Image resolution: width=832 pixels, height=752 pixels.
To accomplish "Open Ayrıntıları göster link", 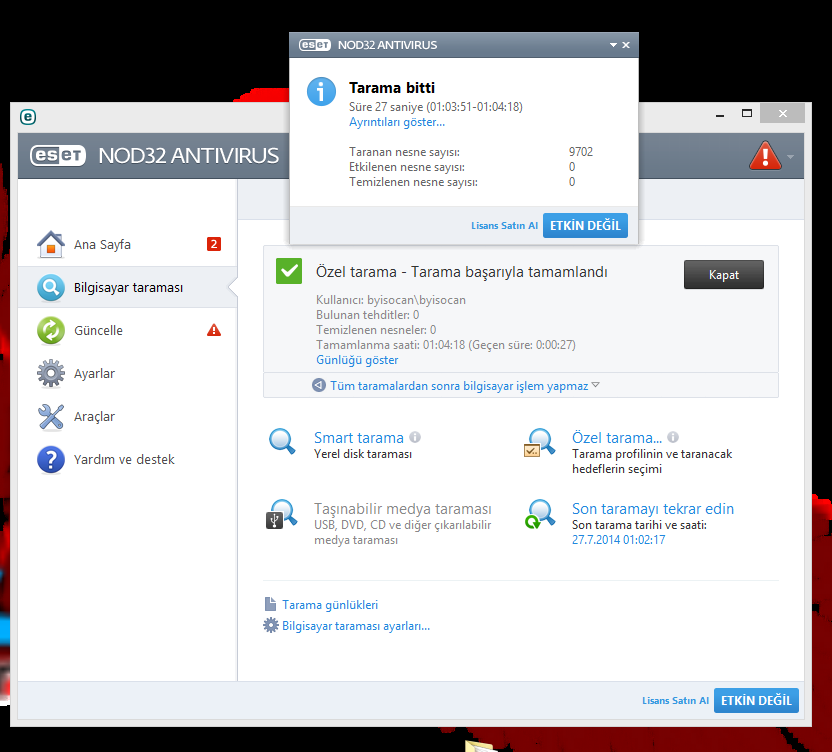I will point(397,122).
